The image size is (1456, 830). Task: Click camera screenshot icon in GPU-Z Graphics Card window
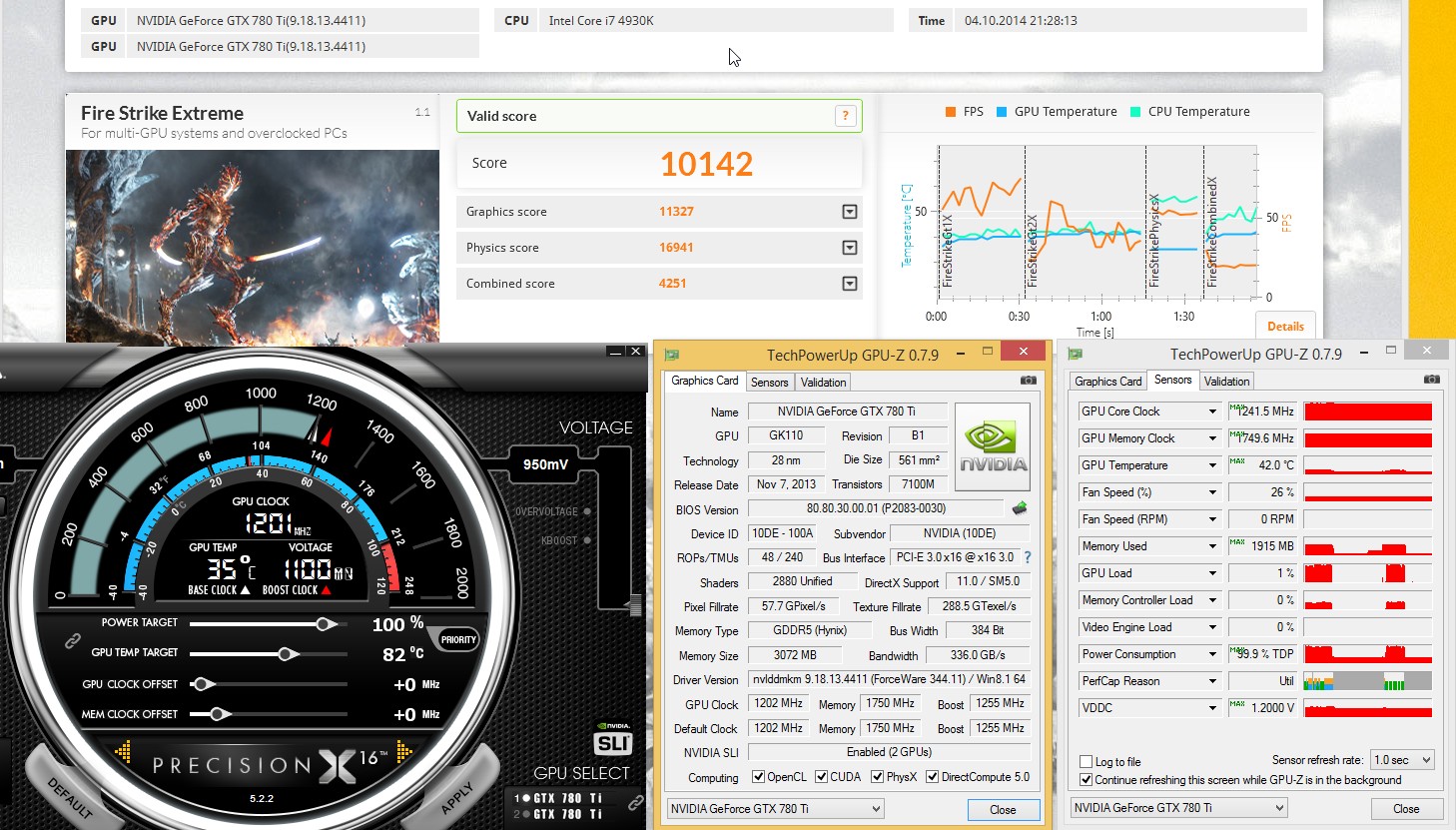click(x=1028, y=381)
